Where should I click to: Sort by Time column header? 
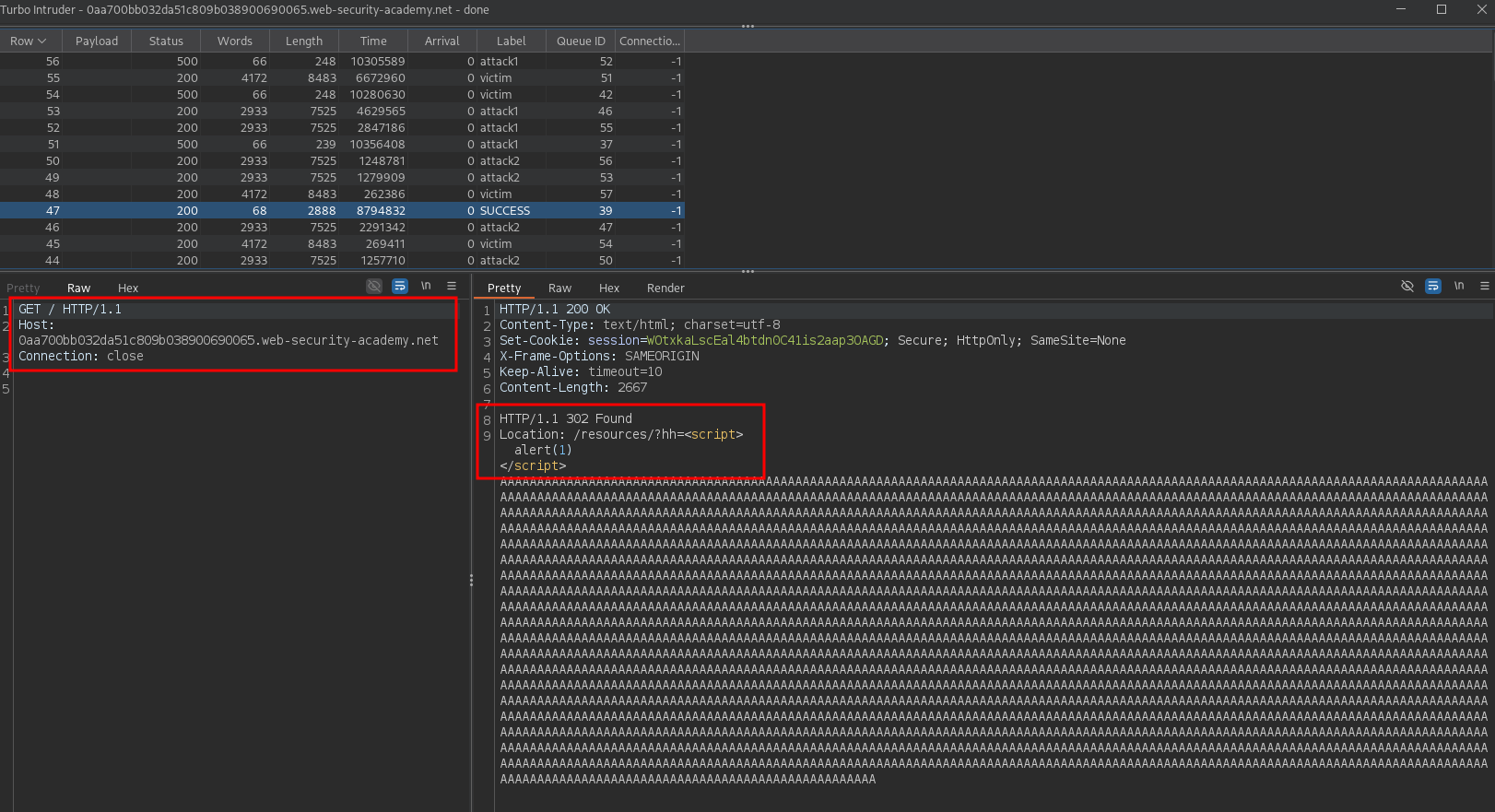[373, 41]
